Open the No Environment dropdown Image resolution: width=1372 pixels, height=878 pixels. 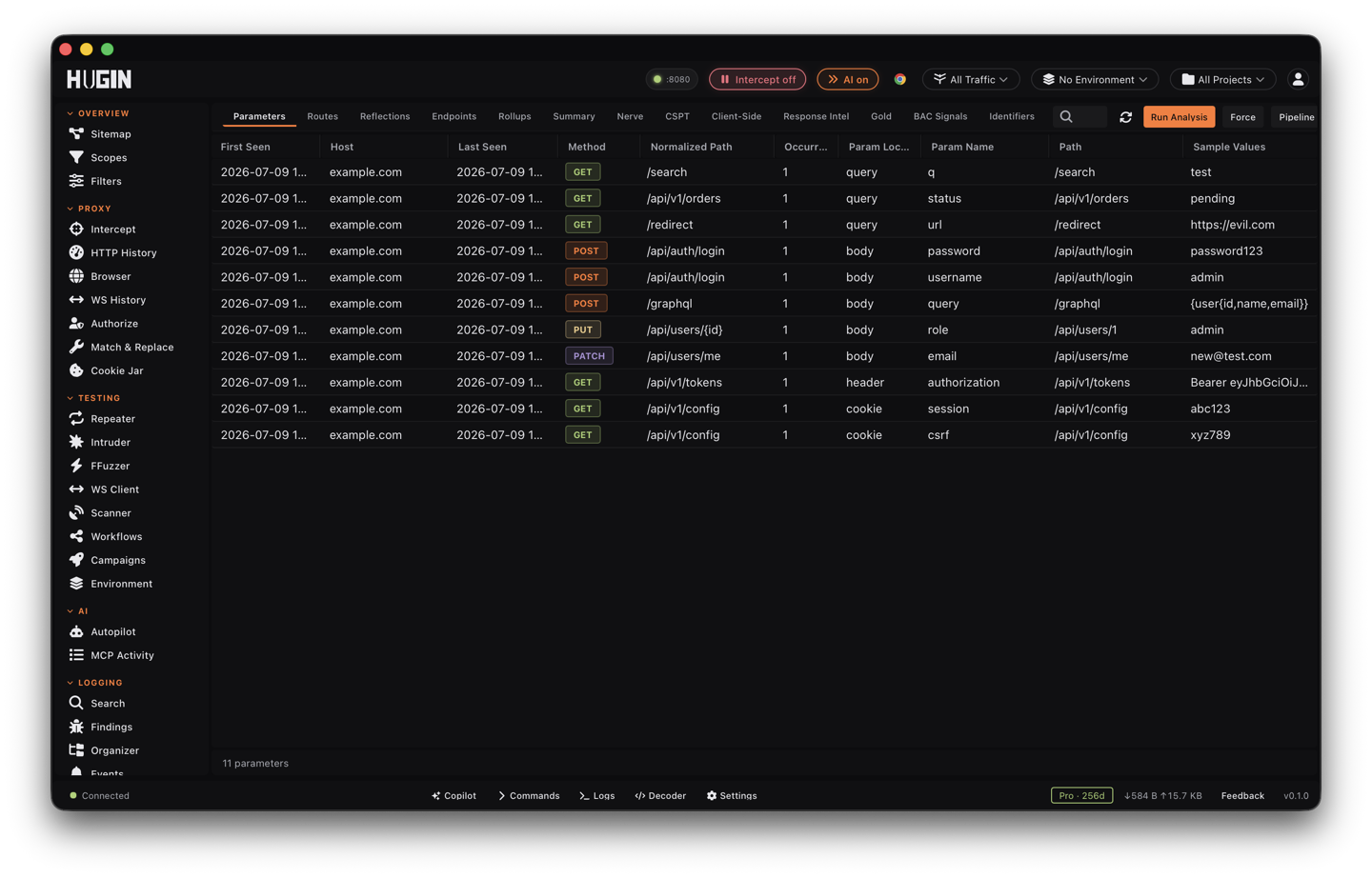pos(1095,79)
